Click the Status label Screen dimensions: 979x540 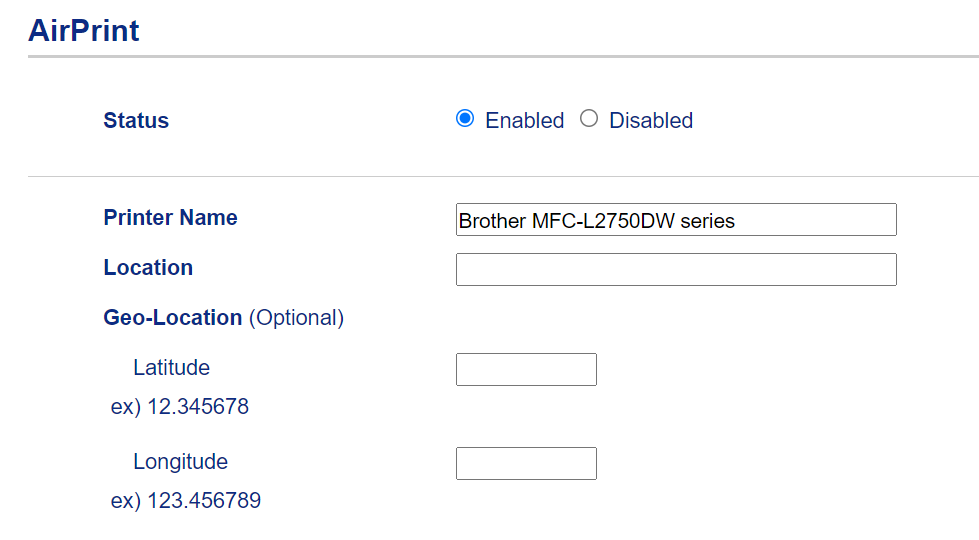pos(136,121)
